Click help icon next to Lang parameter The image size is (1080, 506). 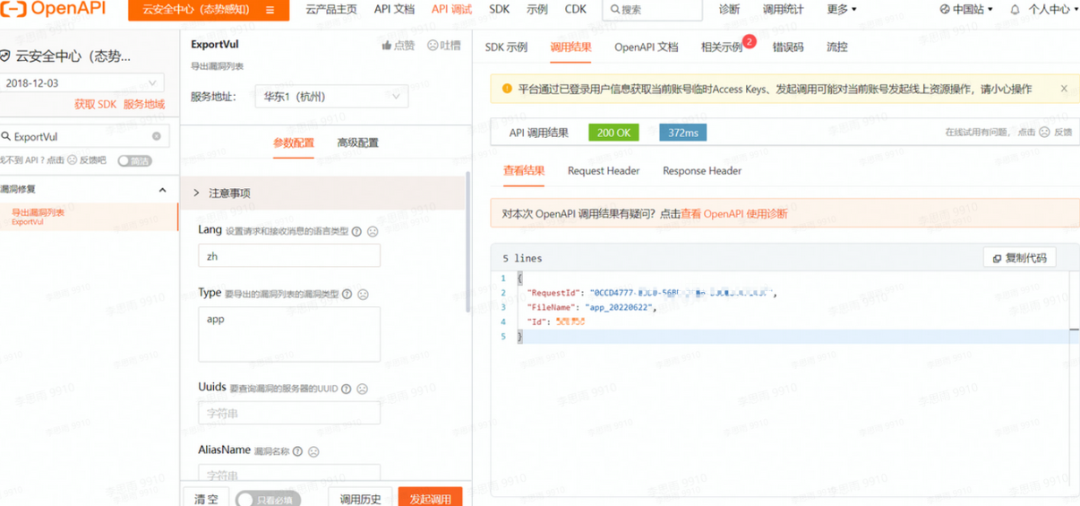tap(356, 232)
